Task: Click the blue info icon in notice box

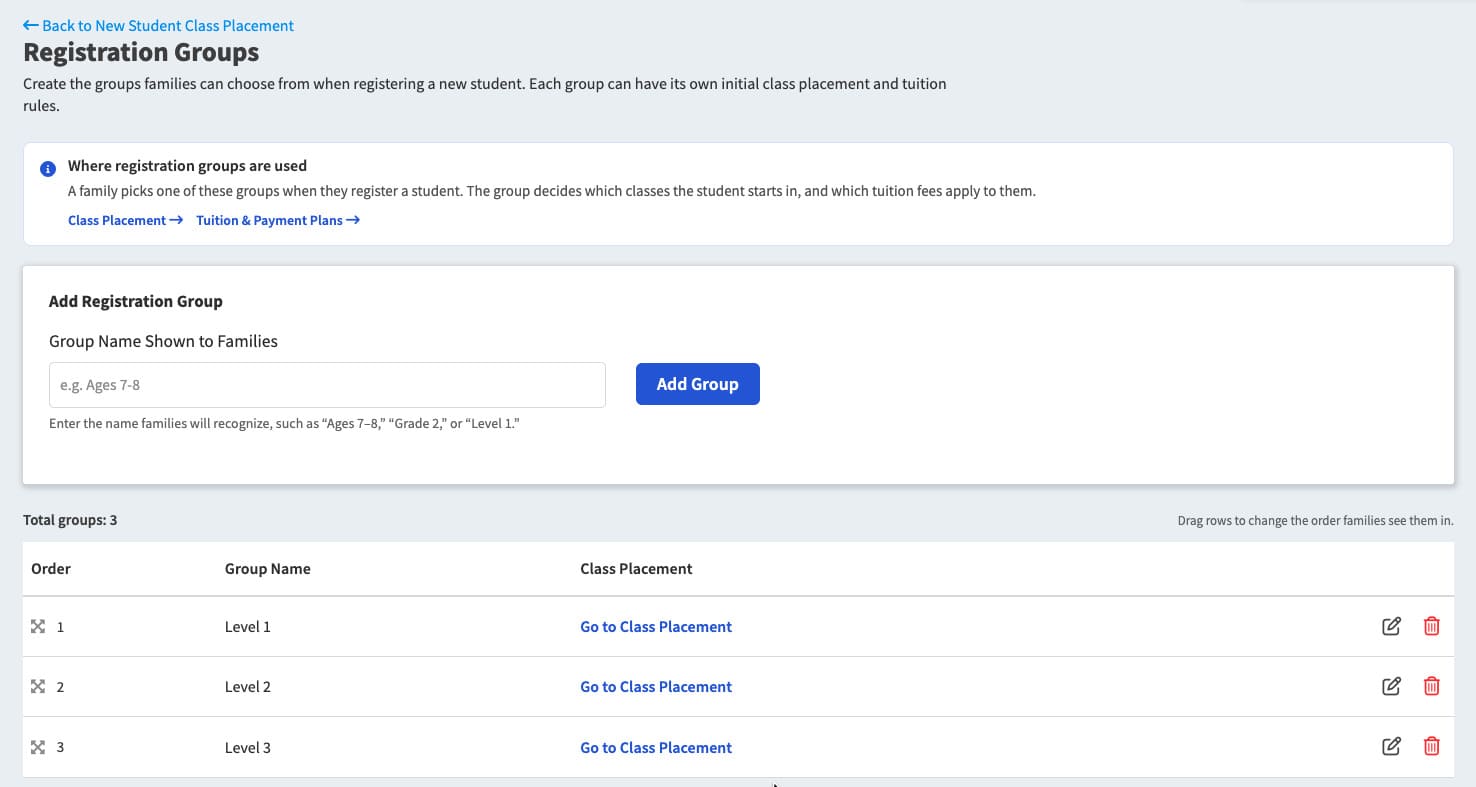Action: coord(47,169)
